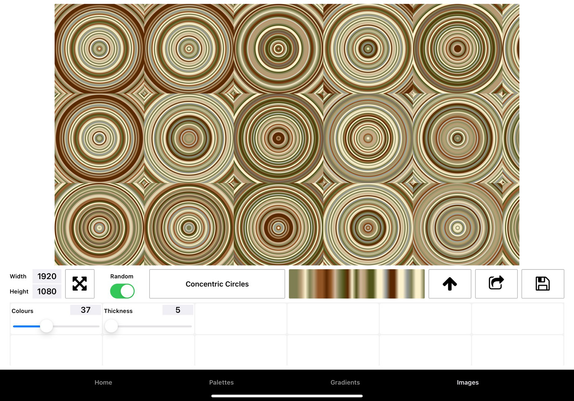Click the Thickness label

pyautogui.click(x=118, y=311)
